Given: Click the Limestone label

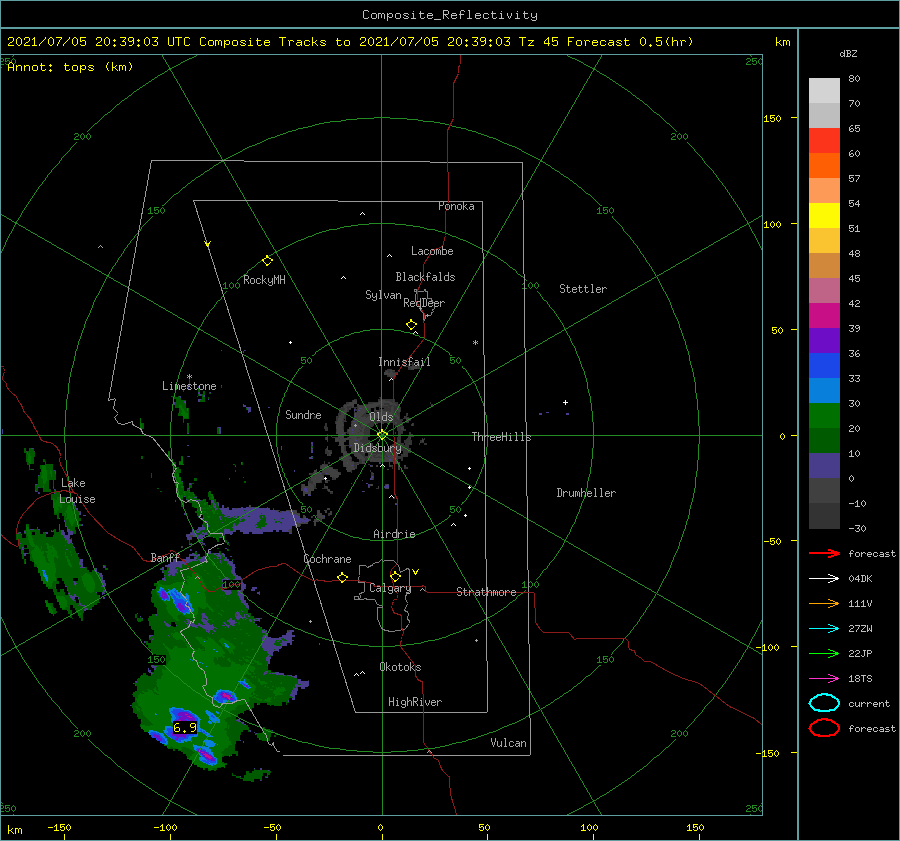Looking at the screenshot, I should click(x=189, y=386).
